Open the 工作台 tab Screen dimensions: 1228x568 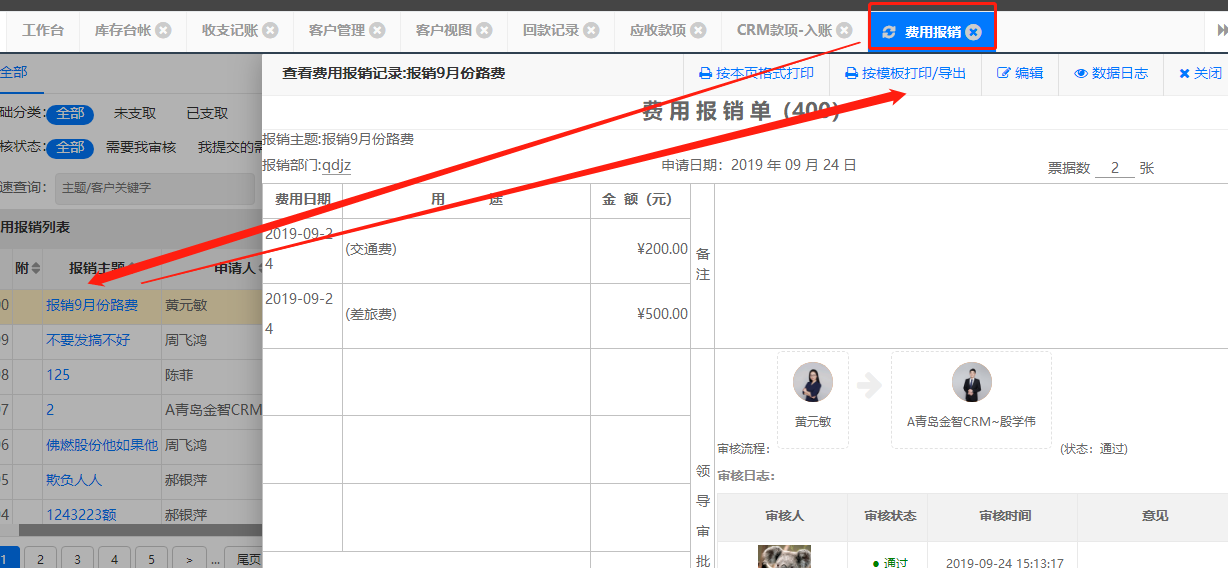click(43, 30)
